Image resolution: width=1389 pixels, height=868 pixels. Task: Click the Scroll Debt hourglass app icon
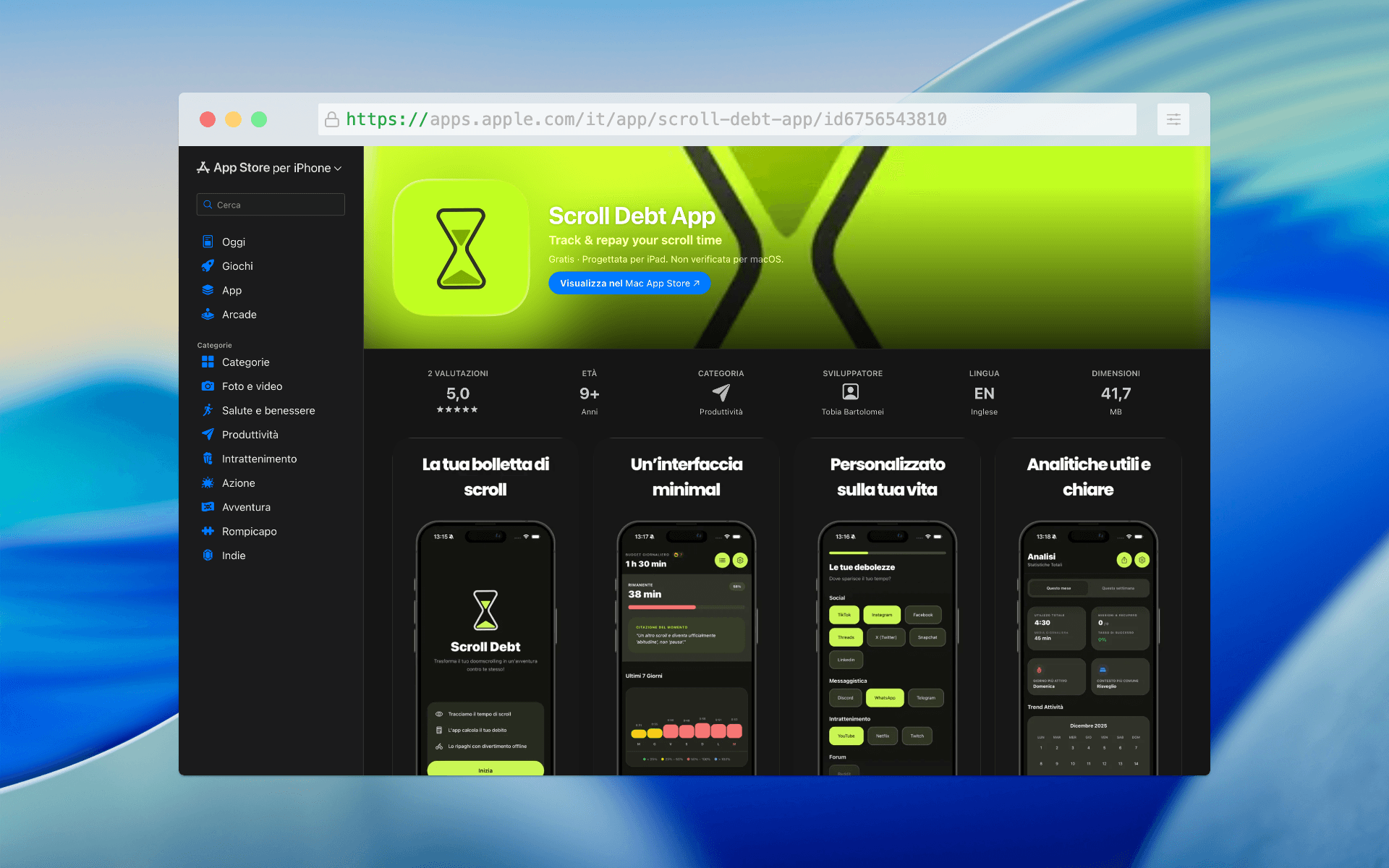tap(461, 248)
